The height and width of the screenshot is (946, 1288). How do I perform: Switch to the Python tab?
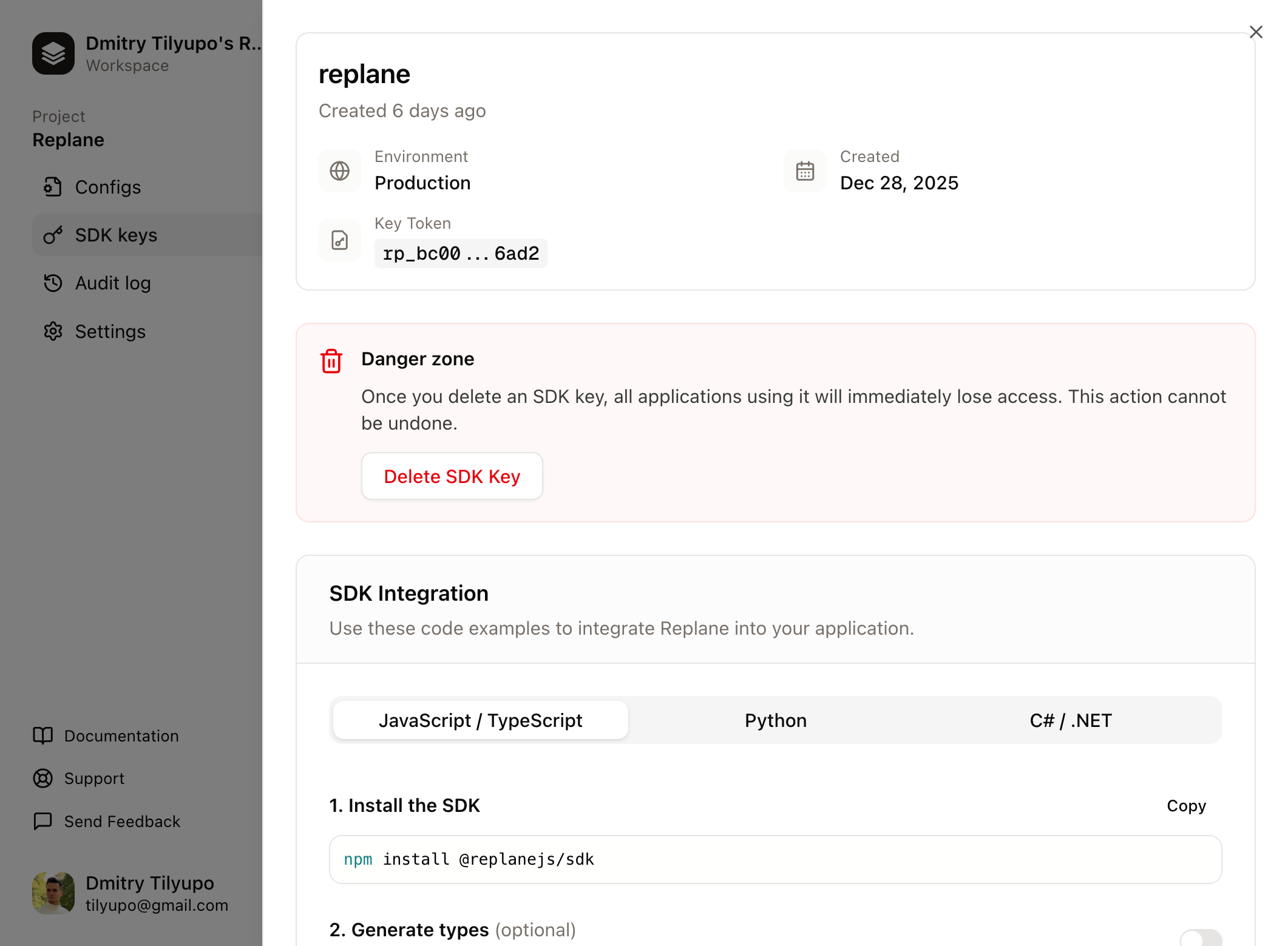(x=775, y=720)
